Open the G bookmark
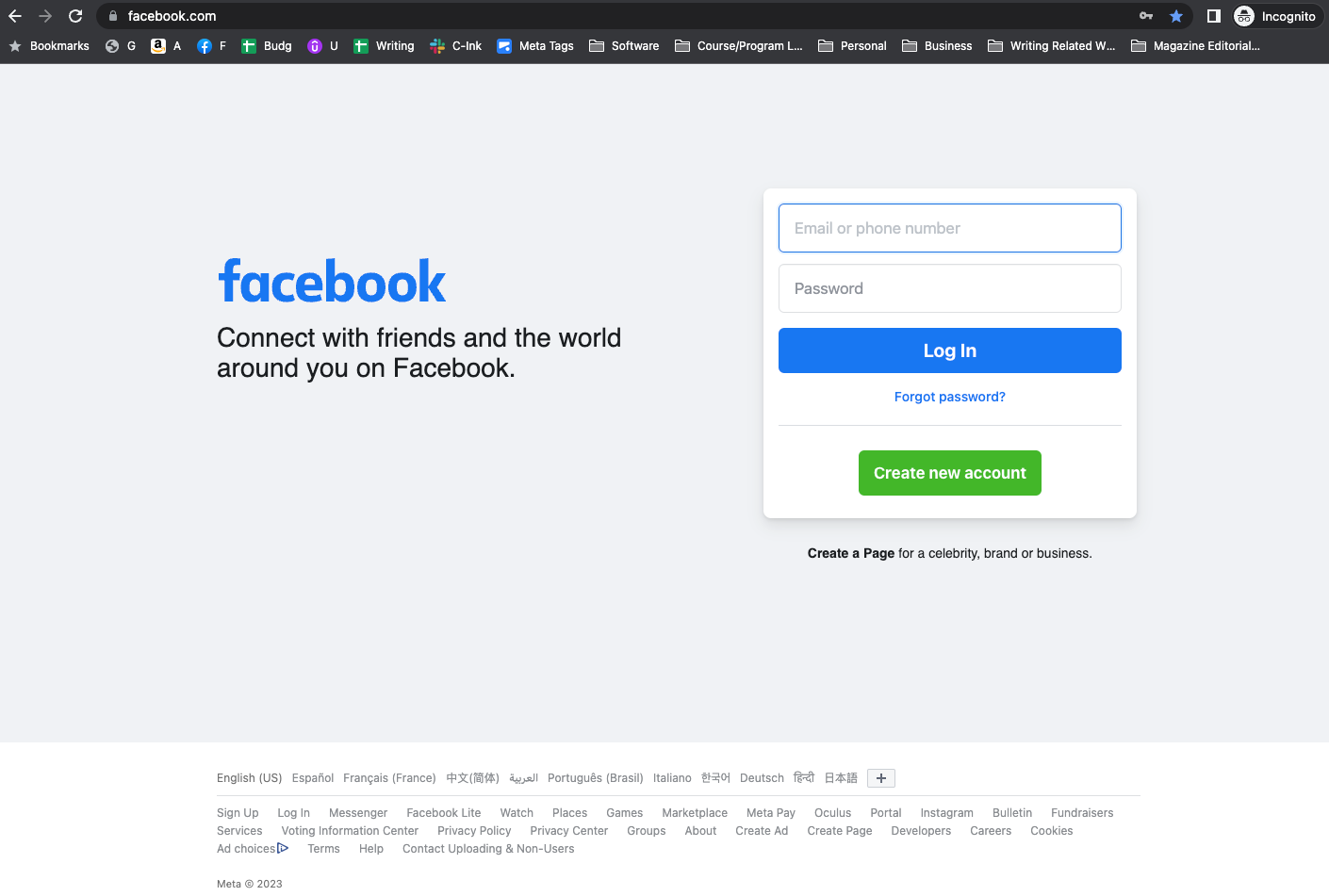The height and width of the screenshot is (896, 1329). click(121, 46)
